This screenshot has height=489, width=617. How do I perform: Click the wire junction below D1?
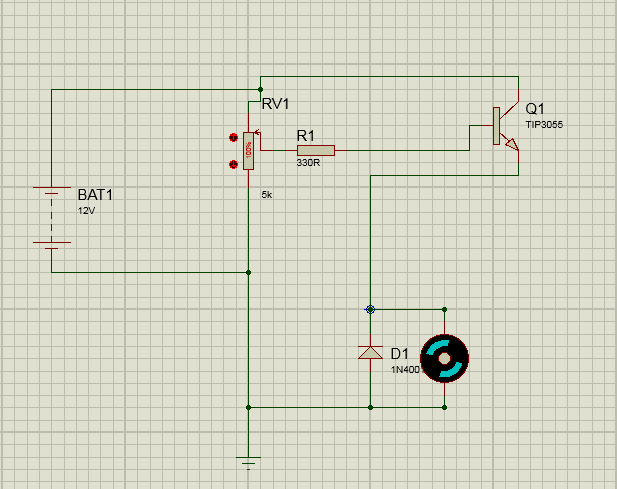pos(370,408)
